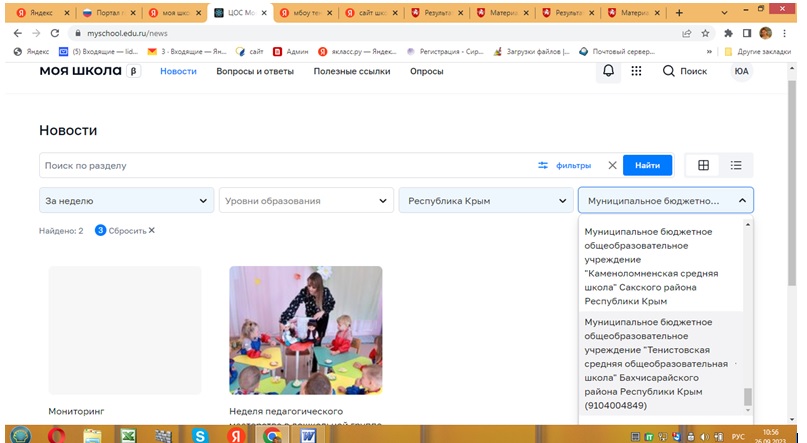Image resolution: width=807 pixels, height=443 pixels.
Task: Open the apps grid menu
Action: click(636, 71)
